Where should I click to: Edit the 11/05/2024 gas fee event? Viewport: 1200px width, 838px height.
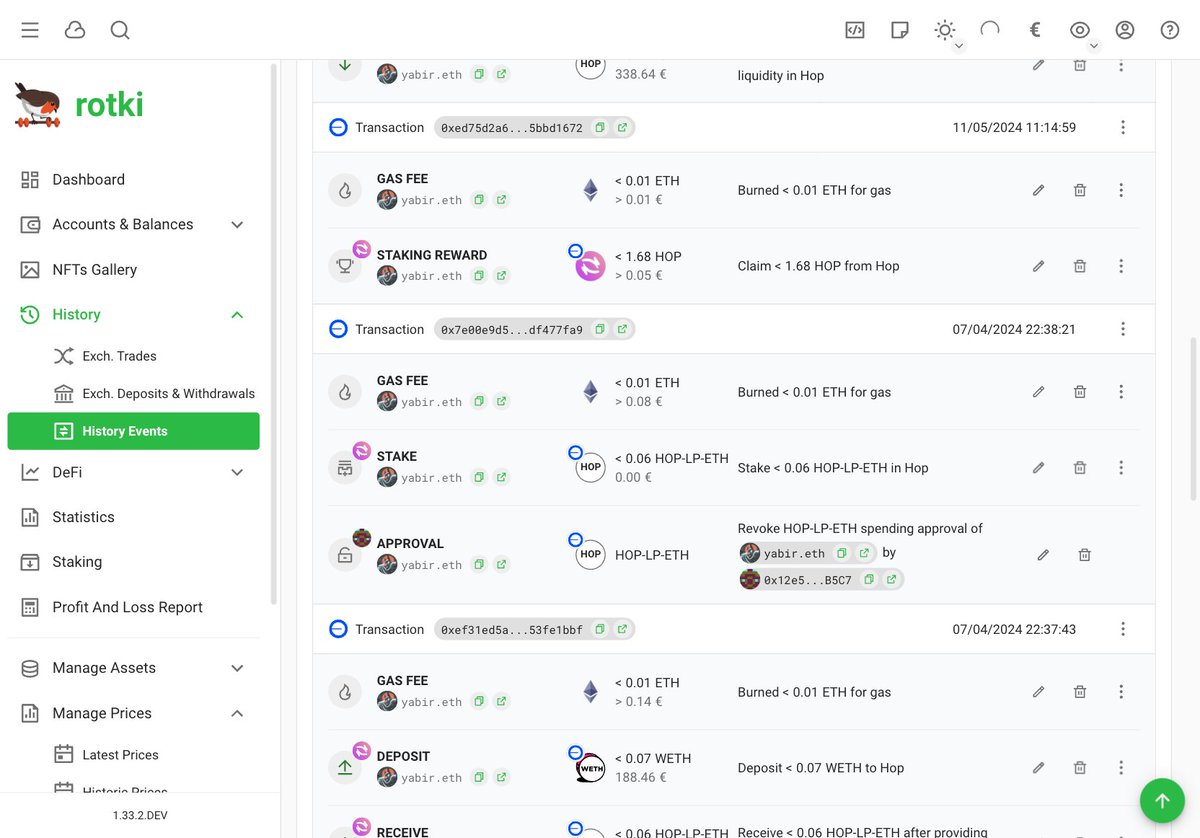[x=1038, y=190]
